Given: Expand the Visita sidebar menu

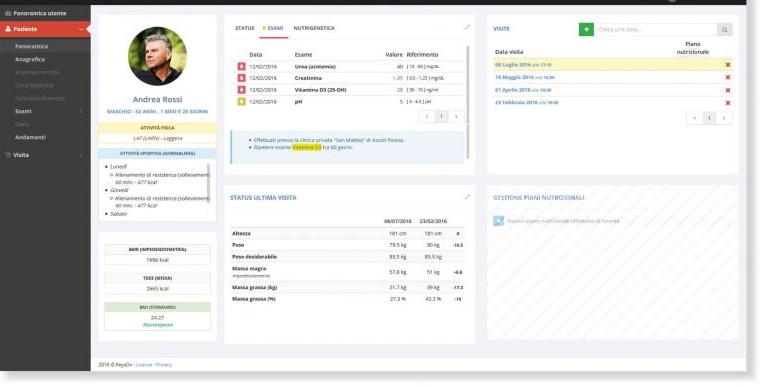Looking at the screenshot, I should pos(45,155).
